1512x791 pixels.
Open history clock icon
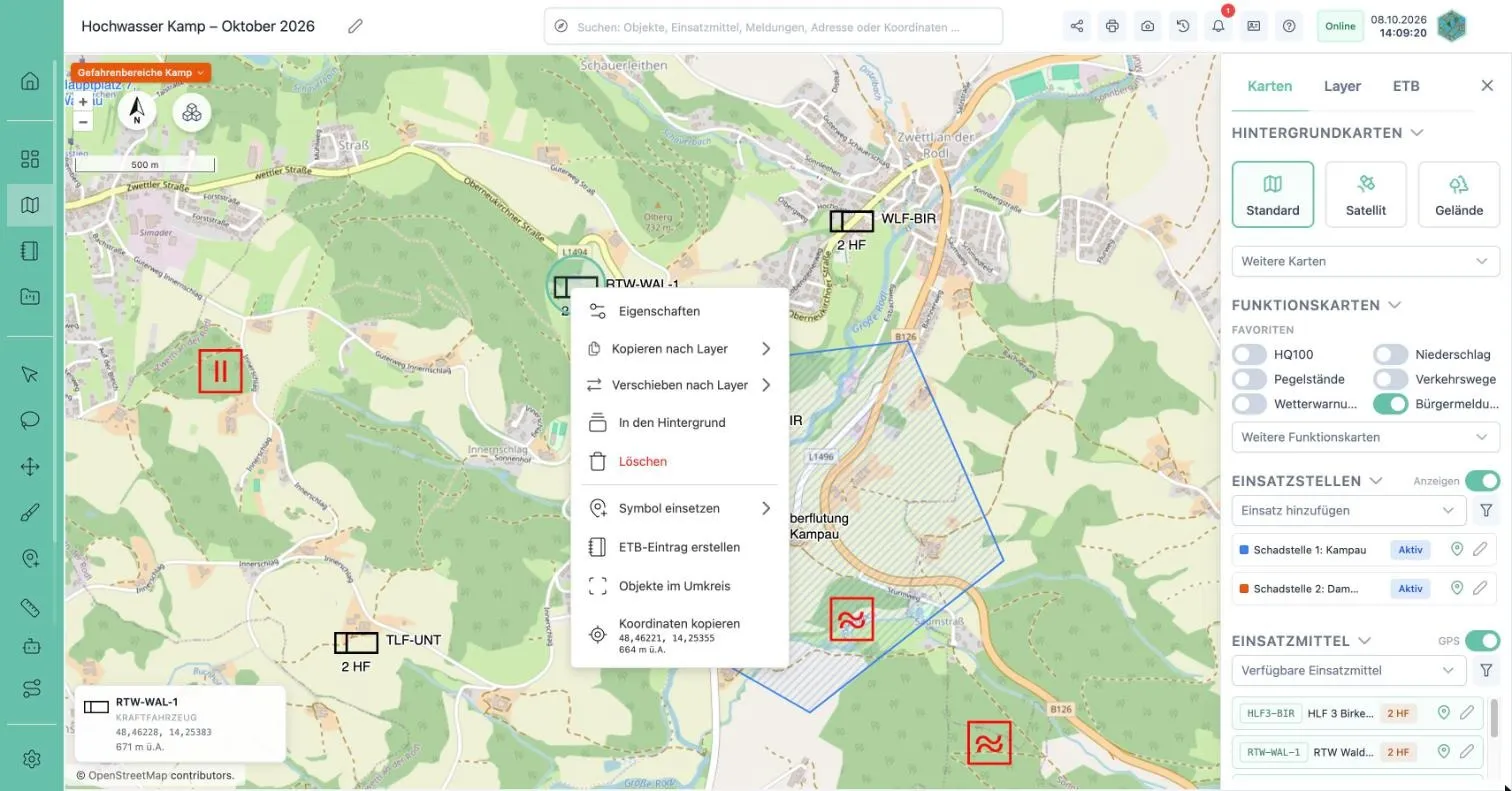coord(1183,26)
